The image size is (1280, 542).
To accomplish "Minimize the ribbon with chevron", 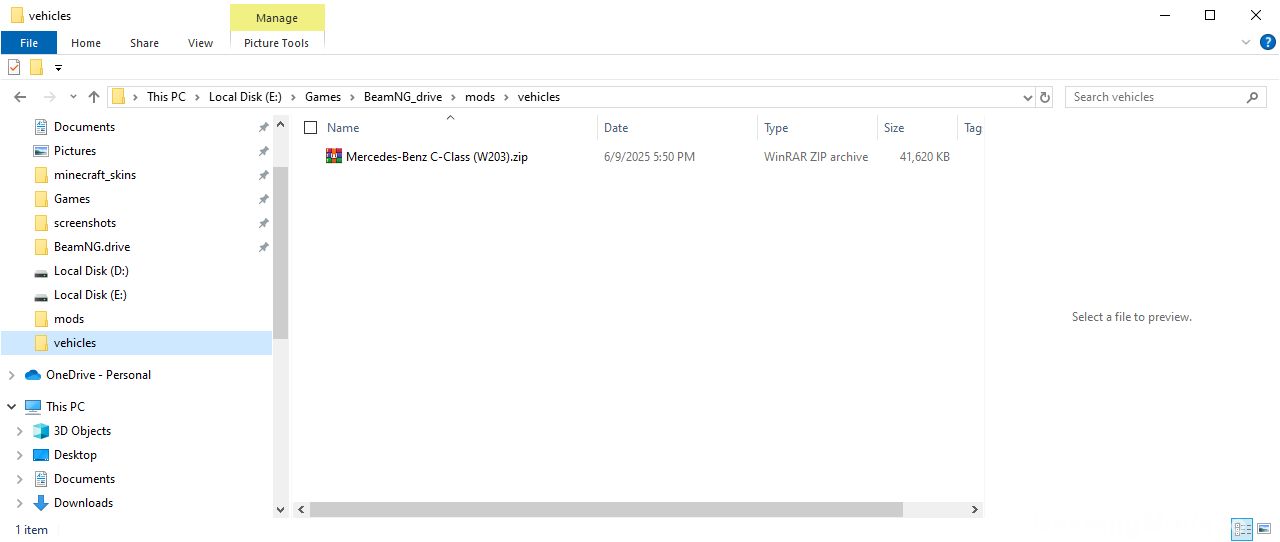I will coord(1246,42).
